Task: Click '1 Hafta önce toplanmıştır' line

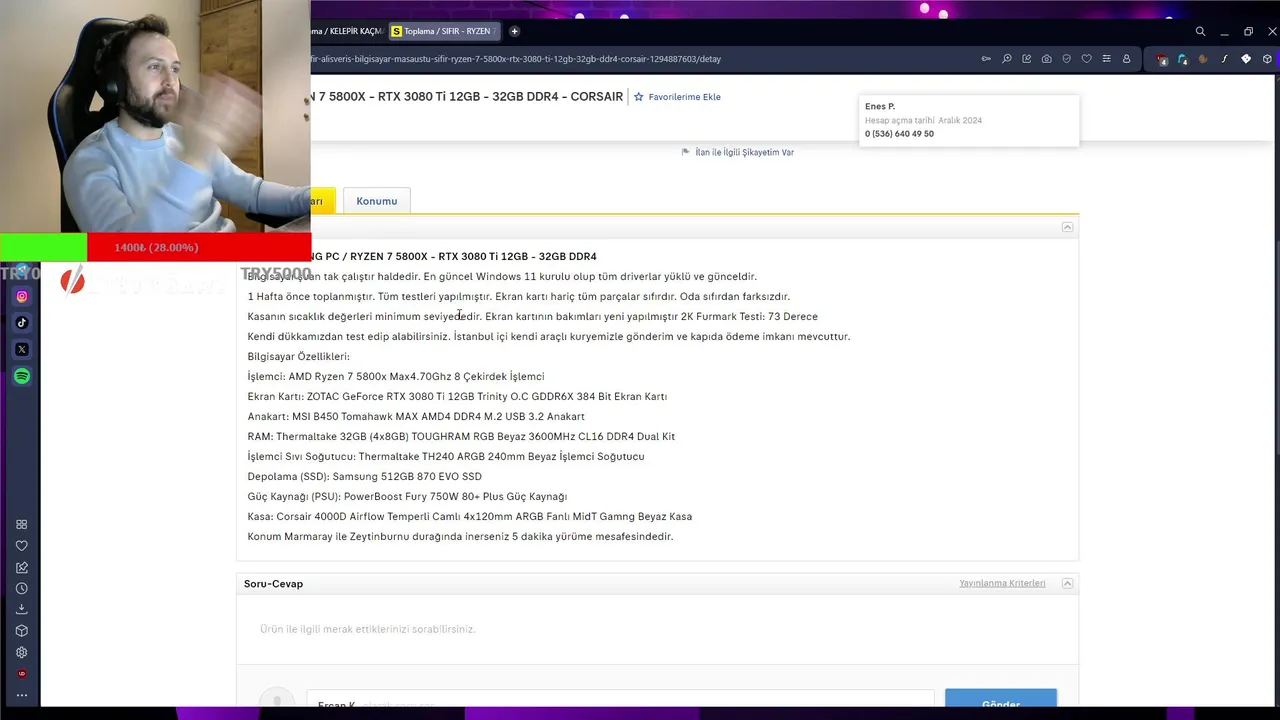Action: click(x=519, y=296)
